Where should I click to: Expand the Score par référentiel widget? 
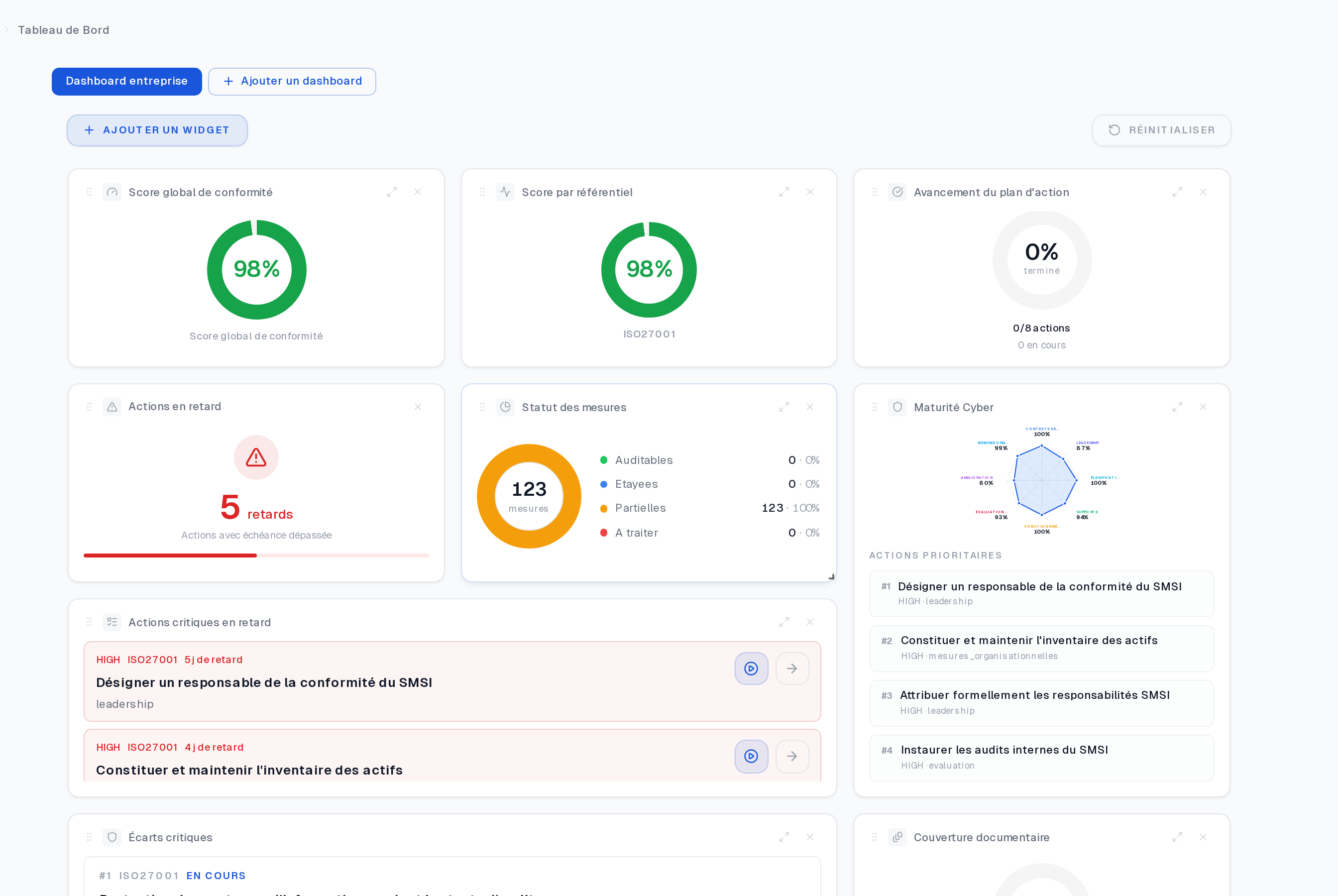coord(784,192)
